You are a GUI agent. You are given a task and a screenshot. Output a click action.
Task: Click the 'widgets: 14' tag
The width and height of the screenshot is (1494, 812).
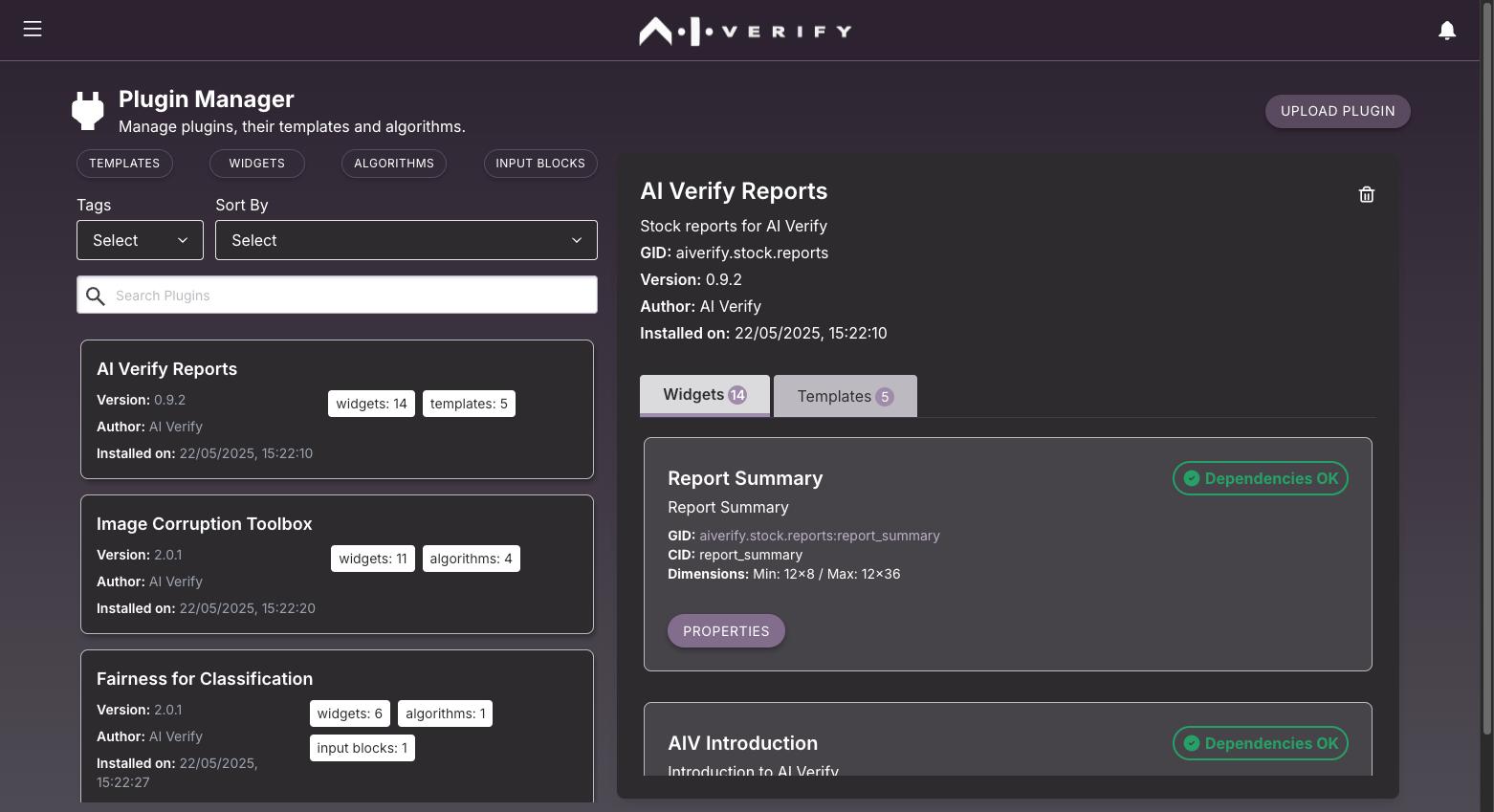click(371, 404)
